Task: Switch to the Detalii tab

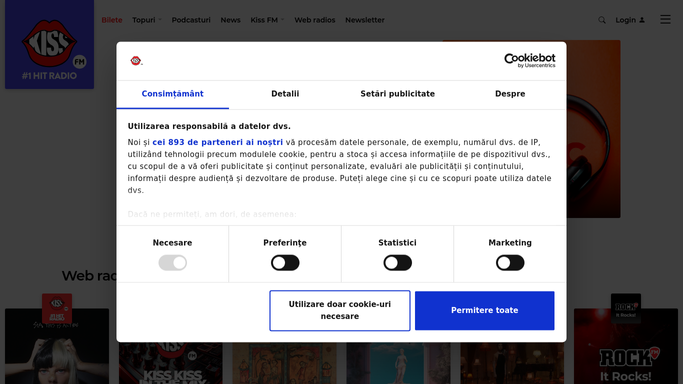Action: click(285, 94)
